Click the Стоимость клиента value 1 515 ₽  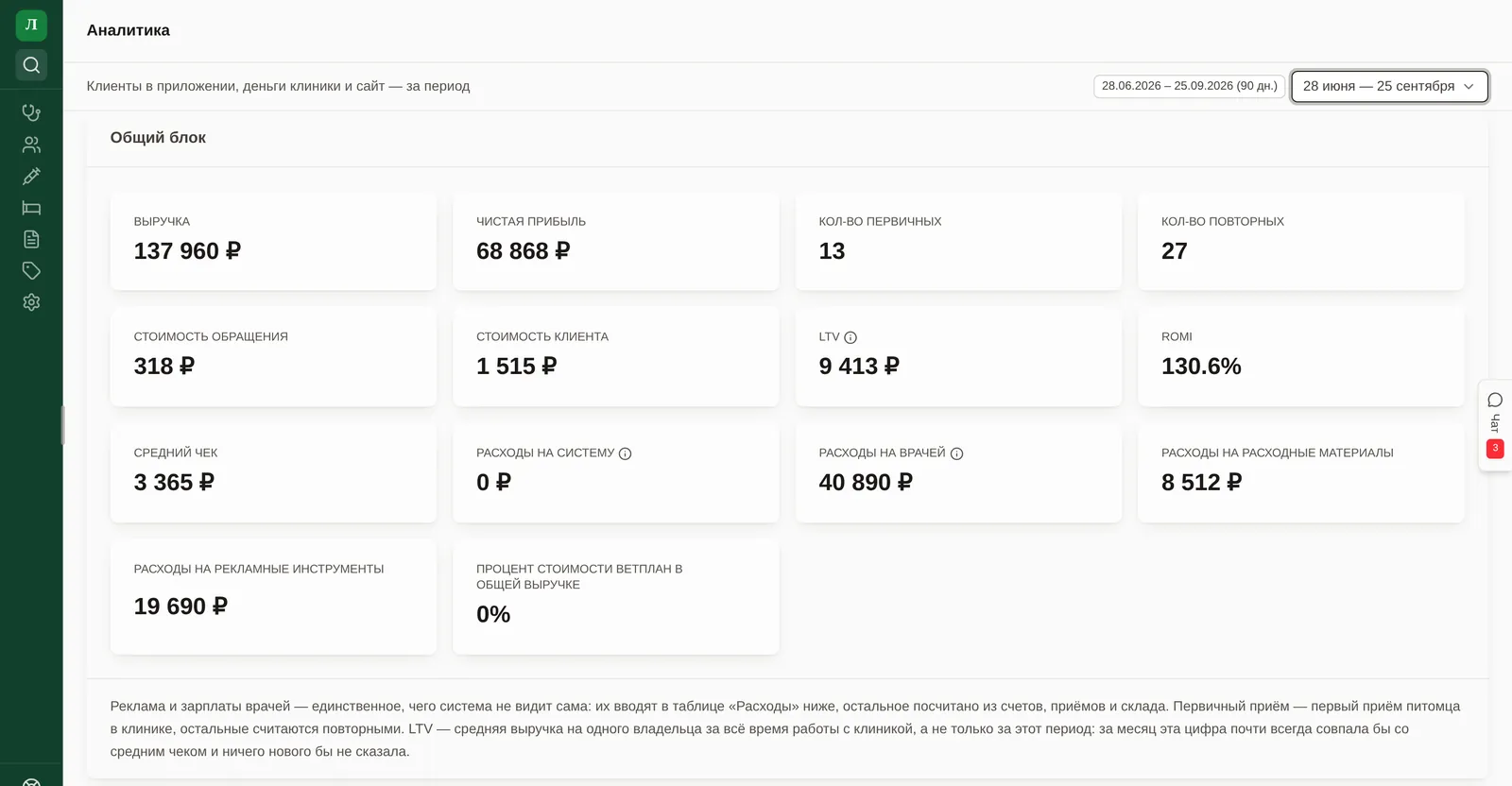click(x=516, y=367)
